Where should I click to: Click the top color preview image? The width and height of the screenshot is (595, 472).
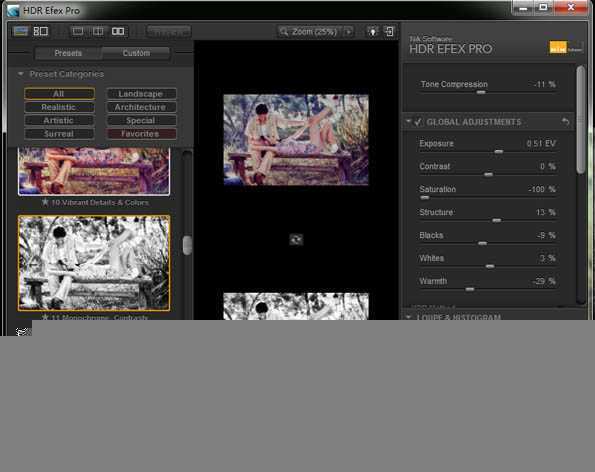click(x=296, y=140)
